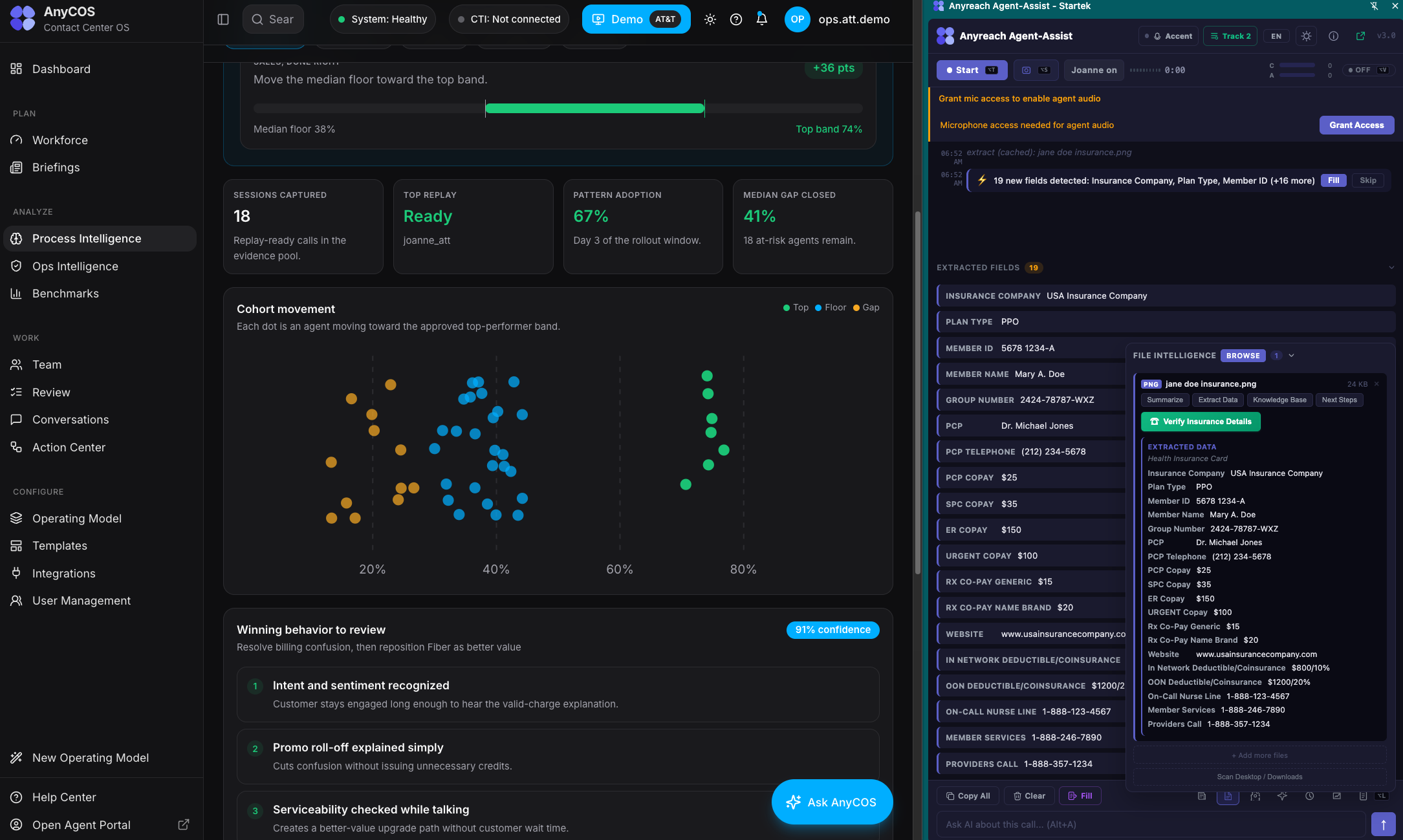Click Add more files drop zone

1259,755
